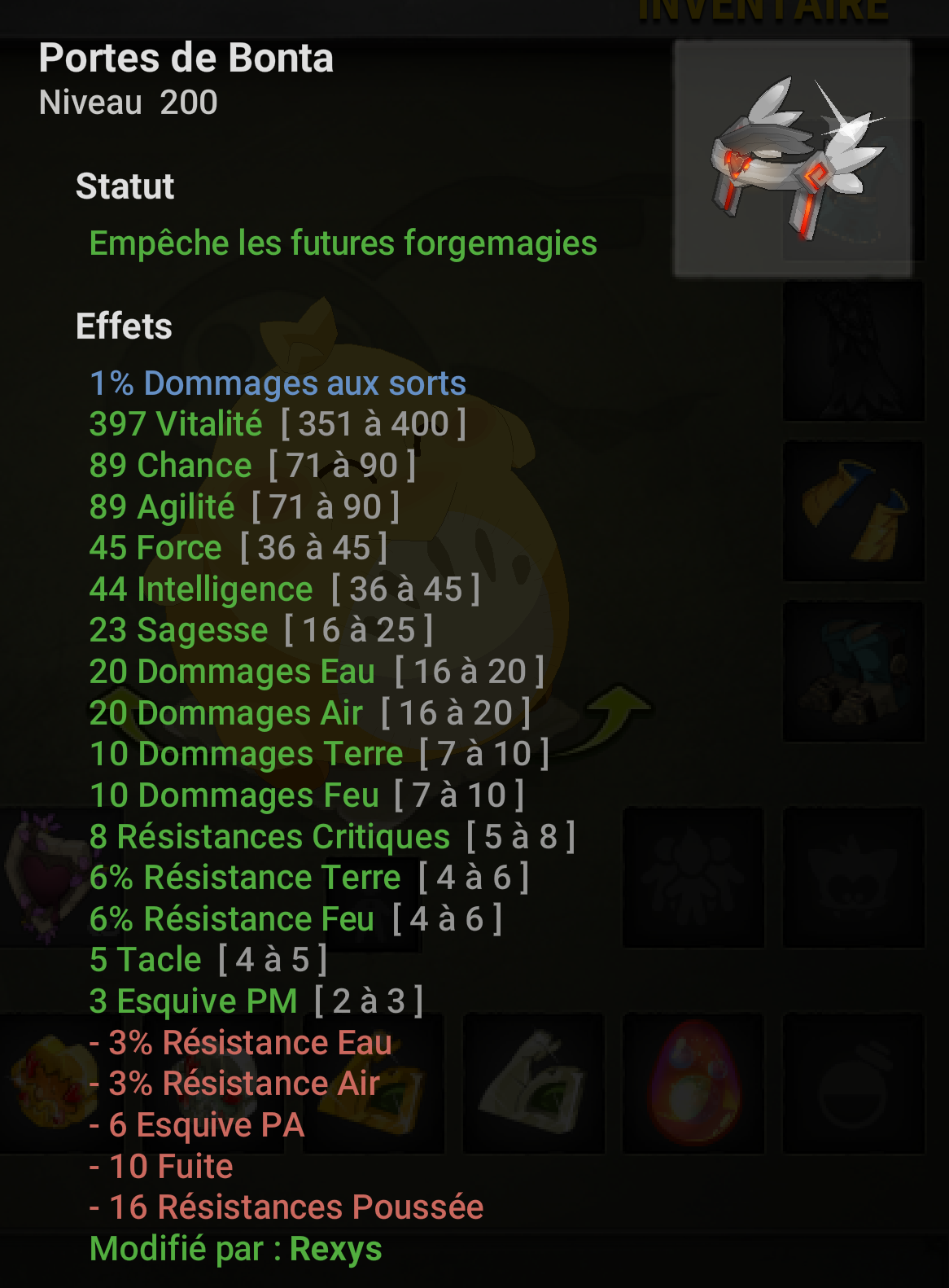Screen dimensions: 949x1288
Task: Select the purple heart shield icon
Action: tap(45, 877)
